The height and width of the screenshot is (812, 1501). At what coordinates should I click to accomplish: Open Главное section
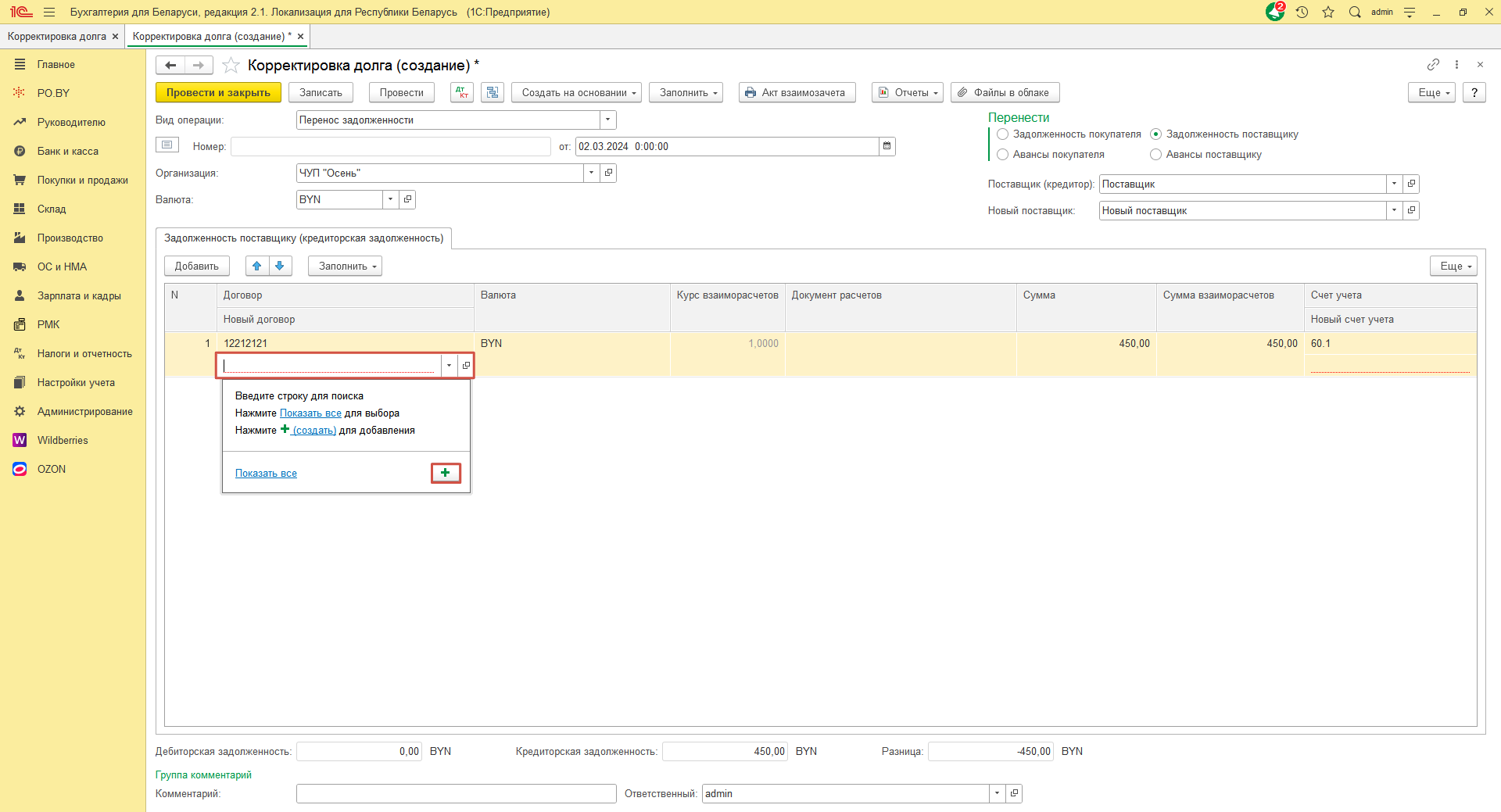tap(56, 64)
